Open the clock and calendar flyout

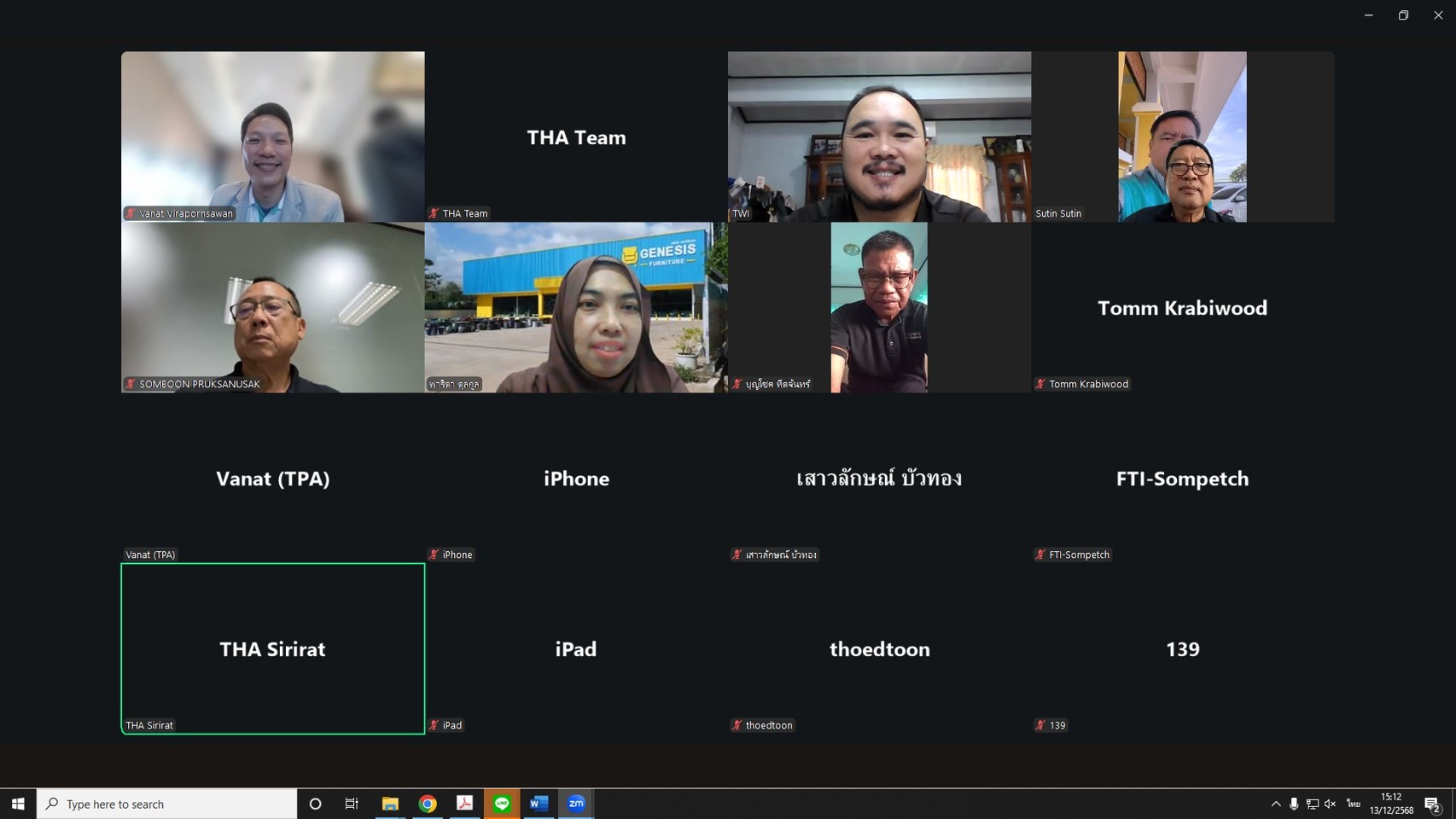coord(1391,804)
